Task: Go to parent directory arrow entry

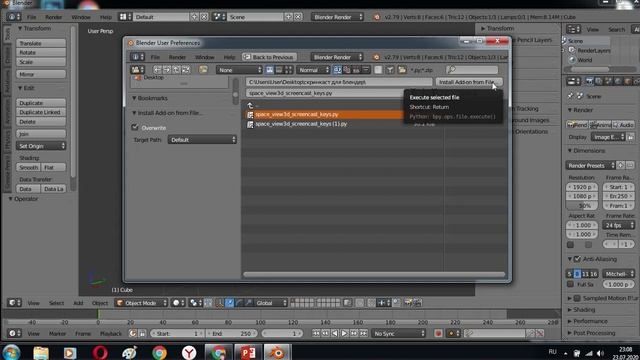Action: click(x=250, y=106)
